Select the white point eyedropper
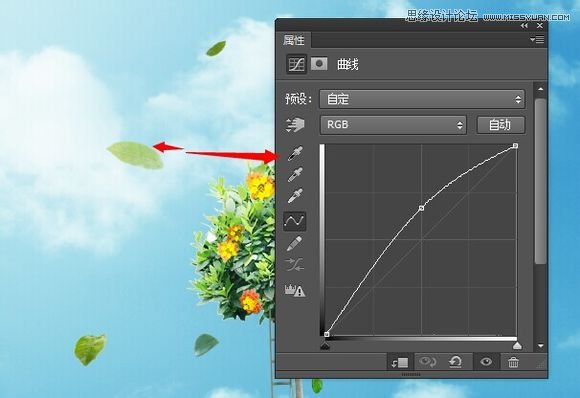The width and height of the screenshot is (580, 398). (295, 196)
